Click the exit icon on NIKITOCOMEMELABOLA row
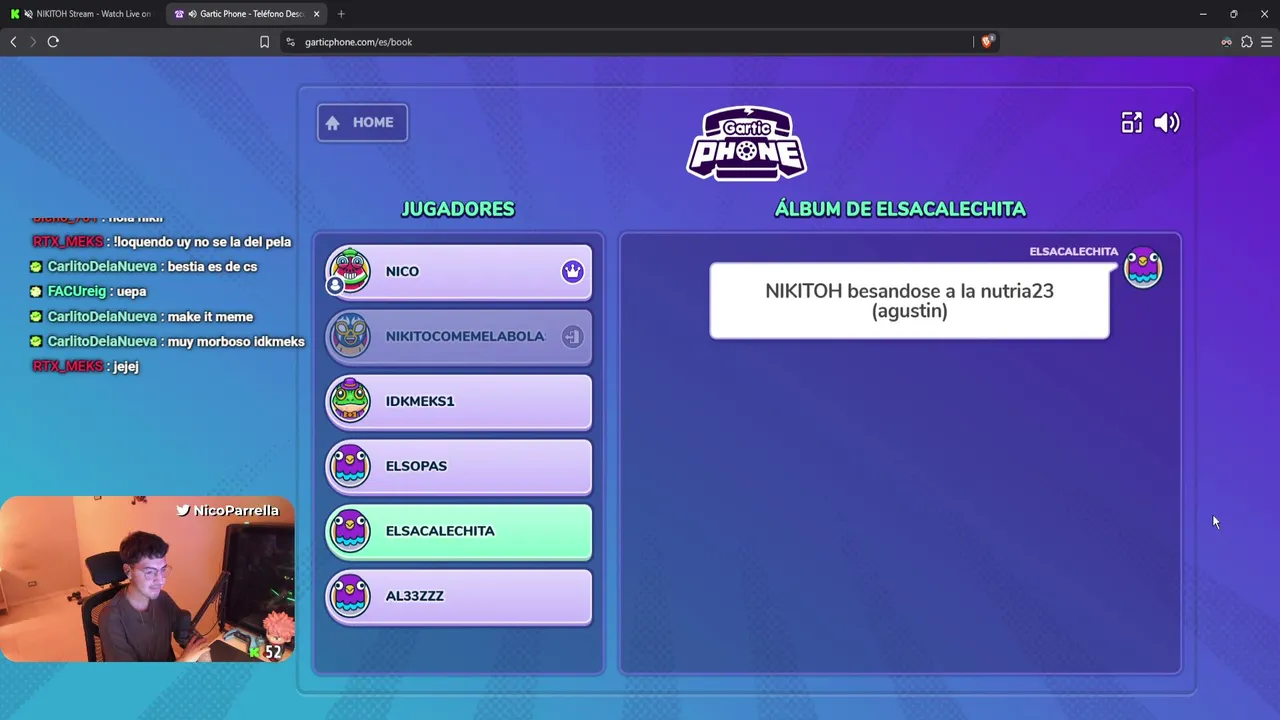The width and height of the screenshot is (1280, 720). pos(572,336)
